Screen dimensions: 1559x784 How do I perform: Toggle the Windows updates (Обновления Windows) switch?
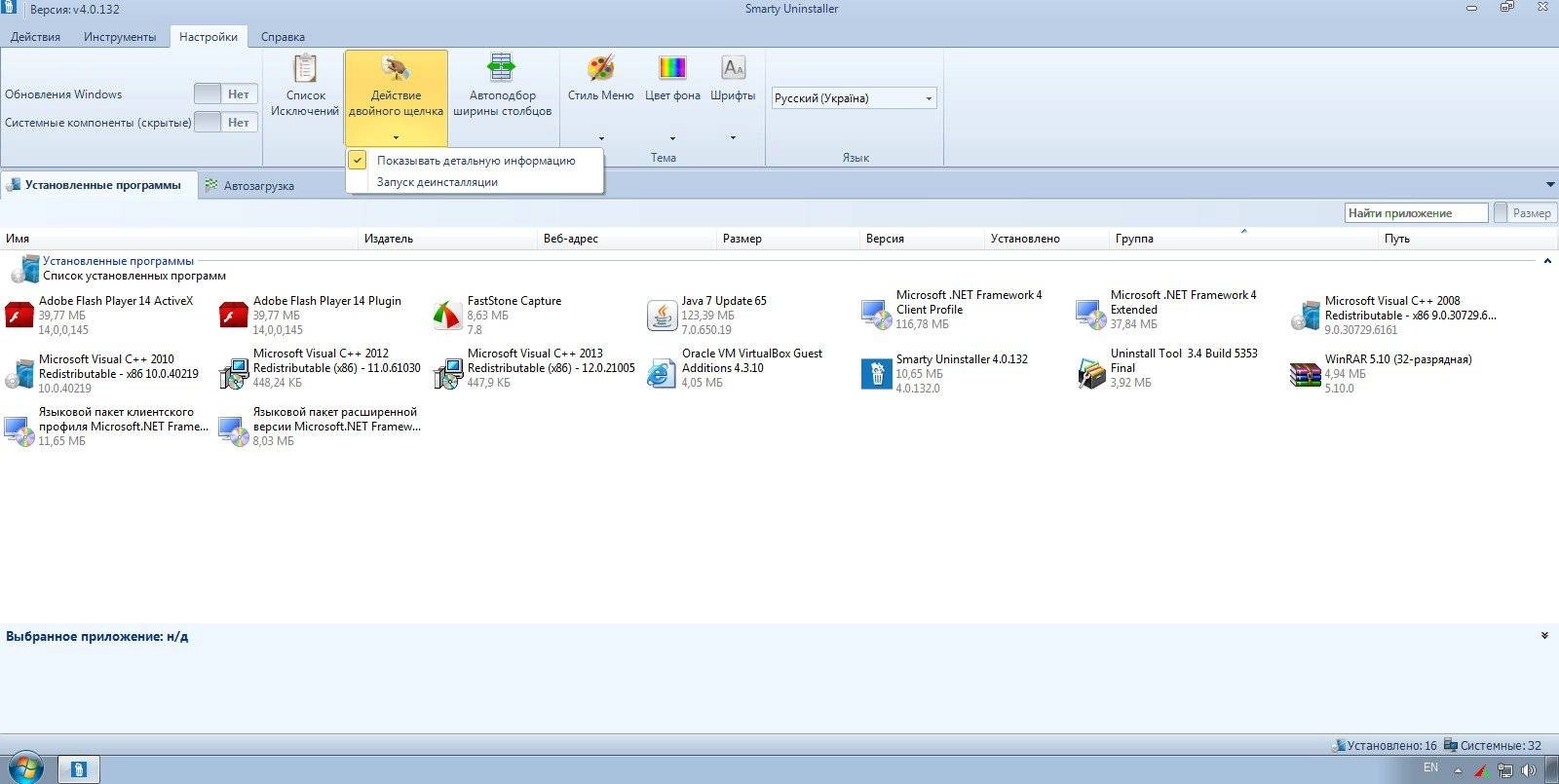tap(225, 94)
